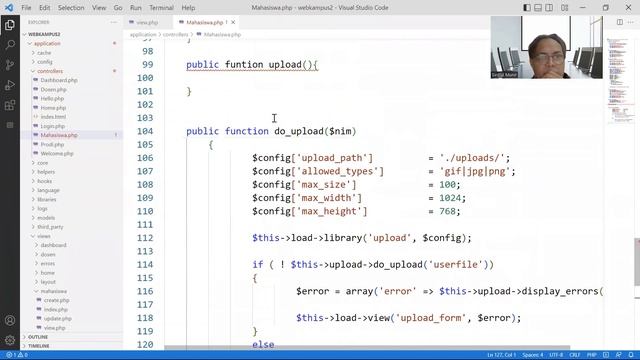Click the vertical editor scrollbar thumb
Viewport: 640px width, 360px height.
(x=637, y=262)
